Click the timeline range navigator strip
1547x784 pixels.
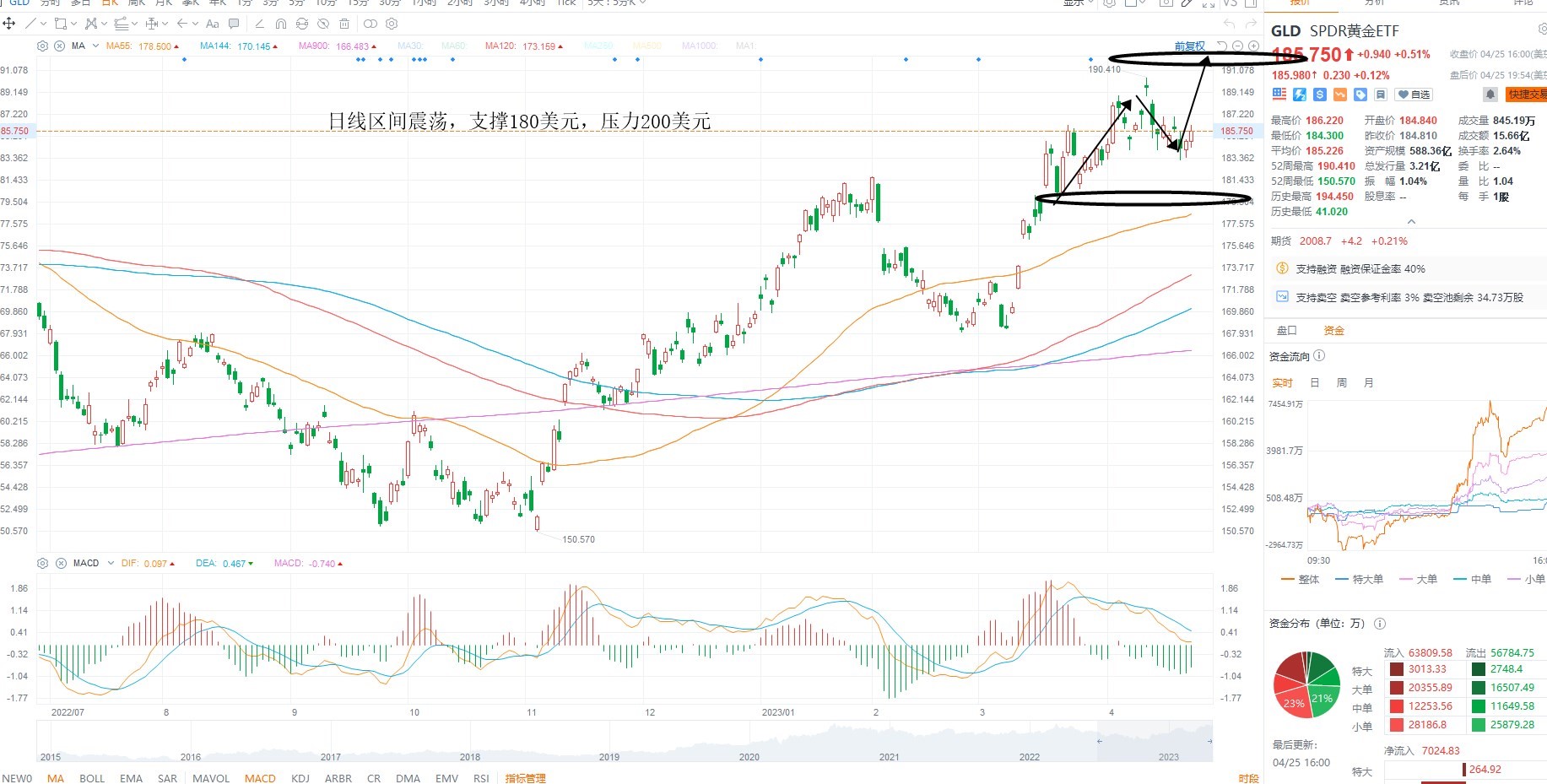pyautogui.click(x=625, y=743)
